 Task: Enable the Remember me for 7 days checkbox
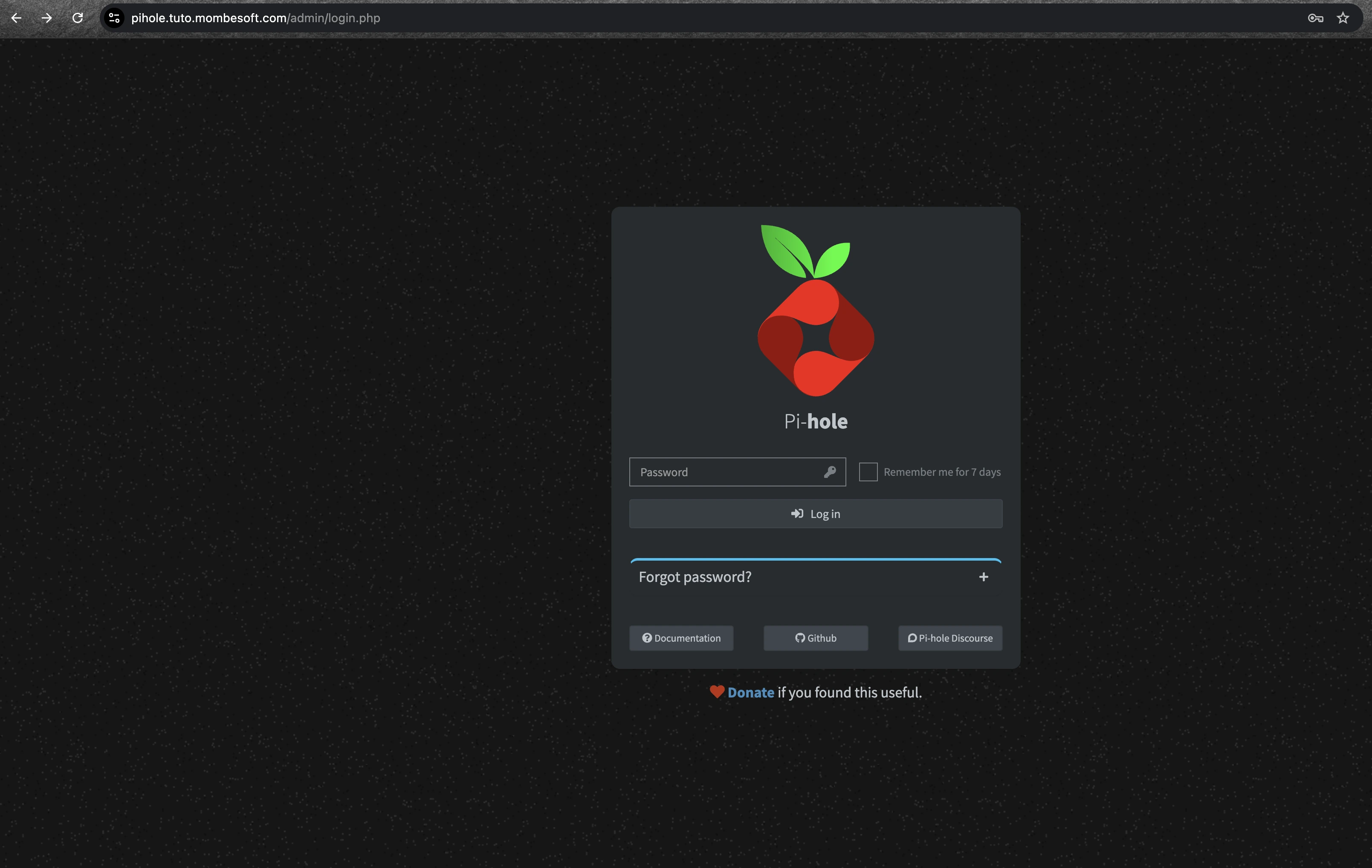click(868, 472)
